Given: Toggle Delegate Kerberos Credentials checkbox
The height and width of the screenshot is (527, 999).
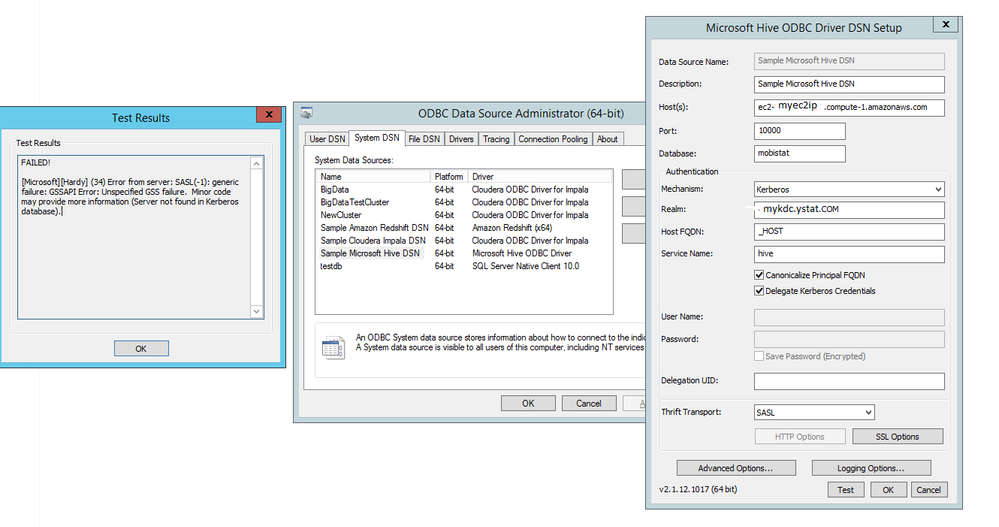Looking at the screenshot, I should pyautogui.click(x=759, y=291).
